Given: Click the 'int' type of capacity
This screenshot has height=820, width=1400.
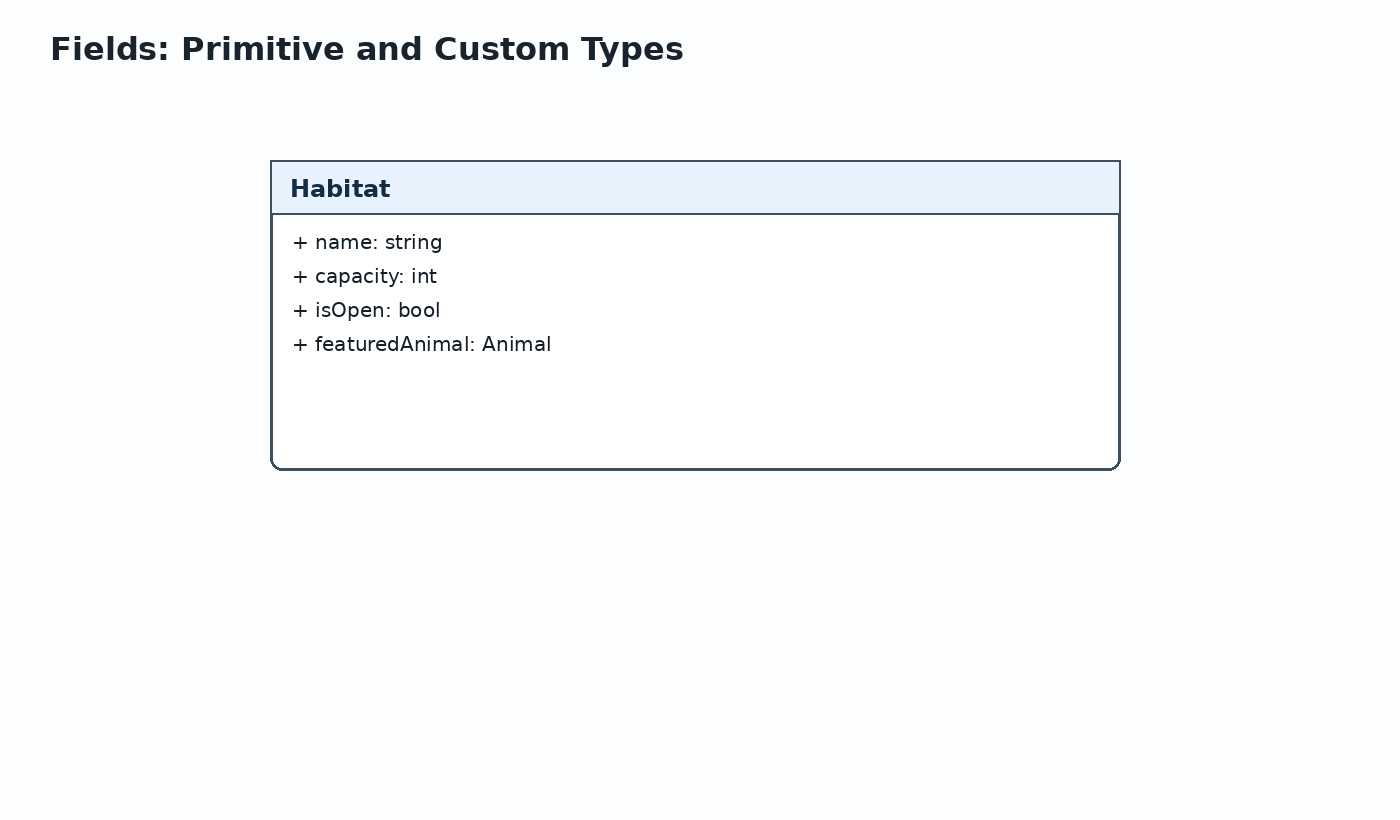Looking at the screenshot, I should point(424,277).
